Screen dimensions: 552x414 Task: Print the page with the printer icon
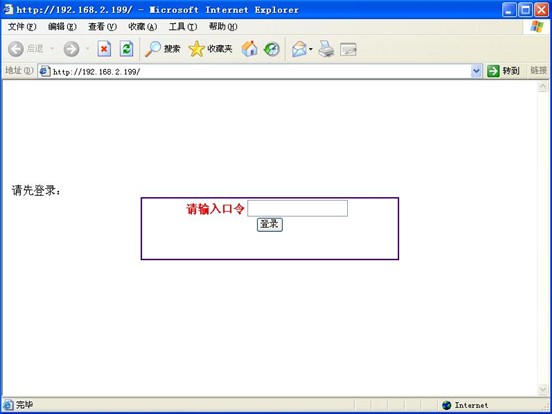[326, 49]
